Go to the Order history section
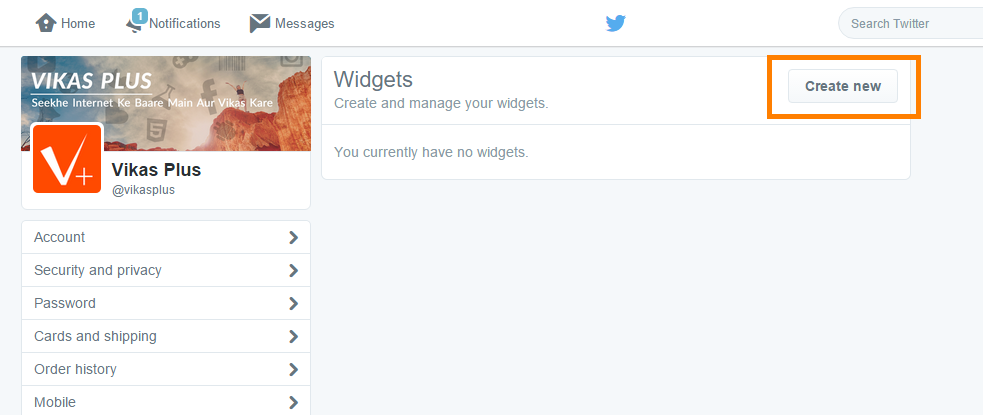 pos(166,369)
